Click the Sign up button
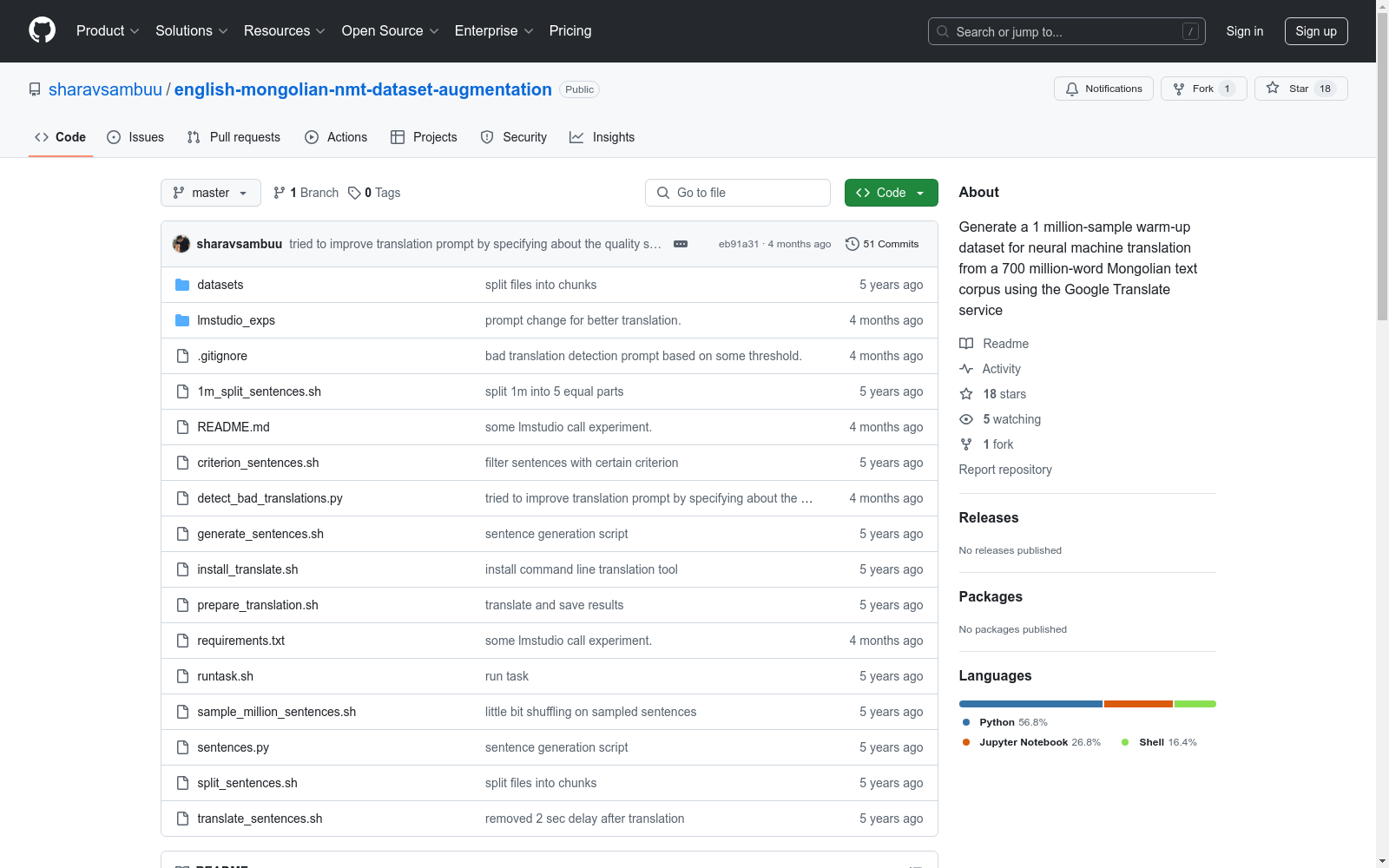The image size is (1389, 868). (1316, 31)
